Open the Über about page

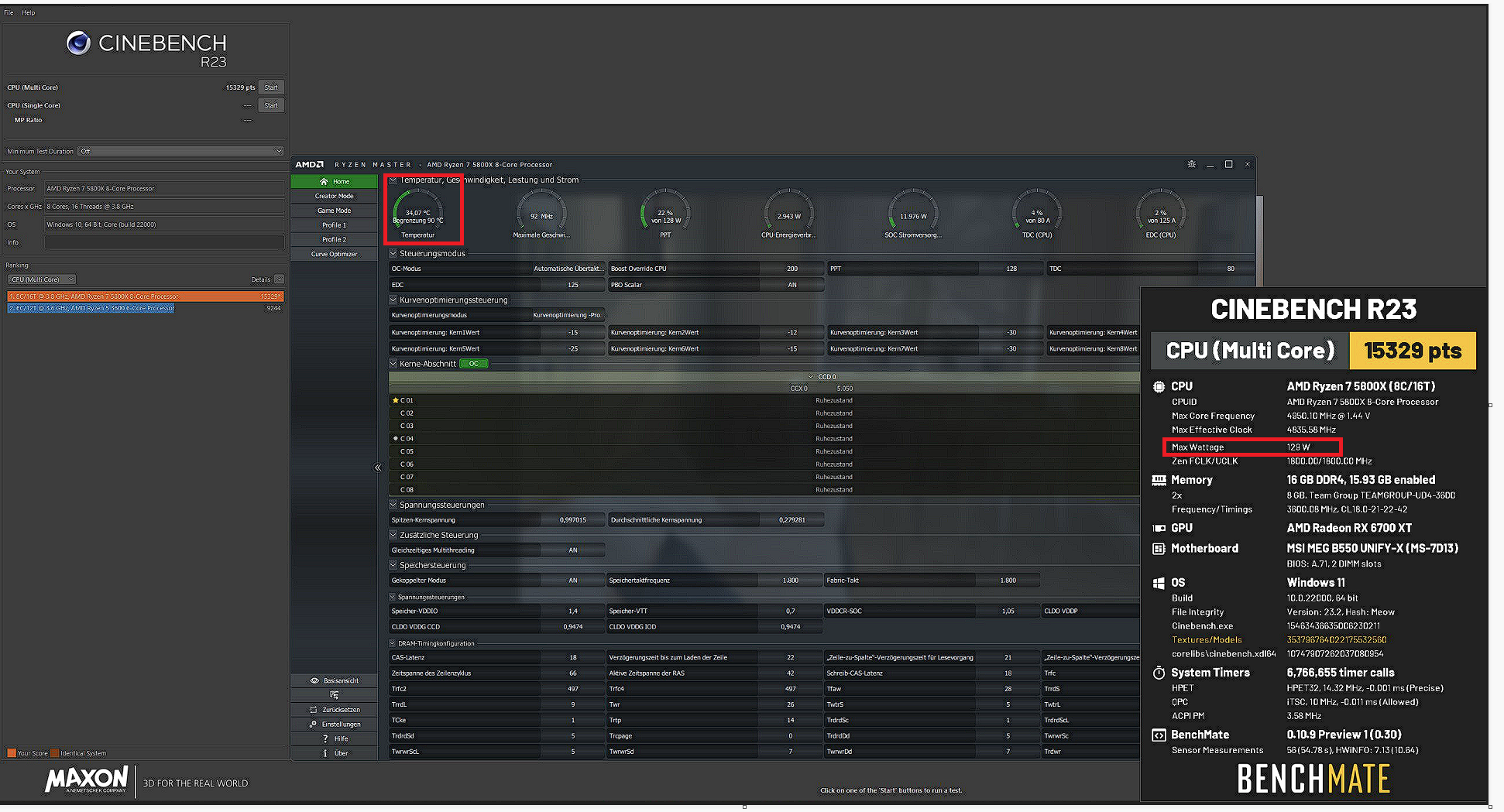pos(335,753)
